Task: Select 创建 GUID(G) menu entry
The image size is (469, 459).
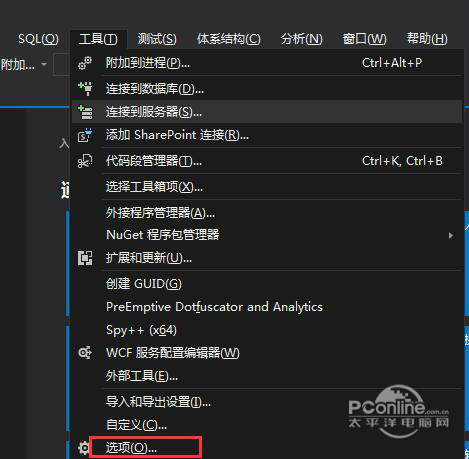Action: point(144,284)
